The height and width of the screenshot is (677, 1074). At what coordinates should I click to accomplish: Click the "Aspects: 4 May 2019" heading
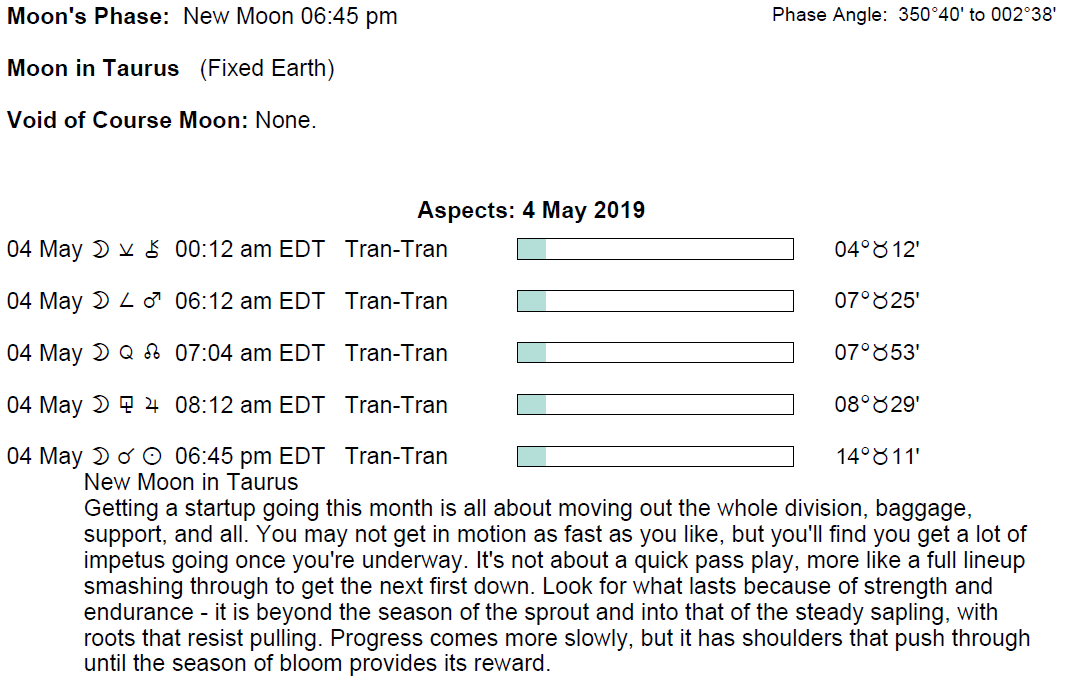[531, 211]
